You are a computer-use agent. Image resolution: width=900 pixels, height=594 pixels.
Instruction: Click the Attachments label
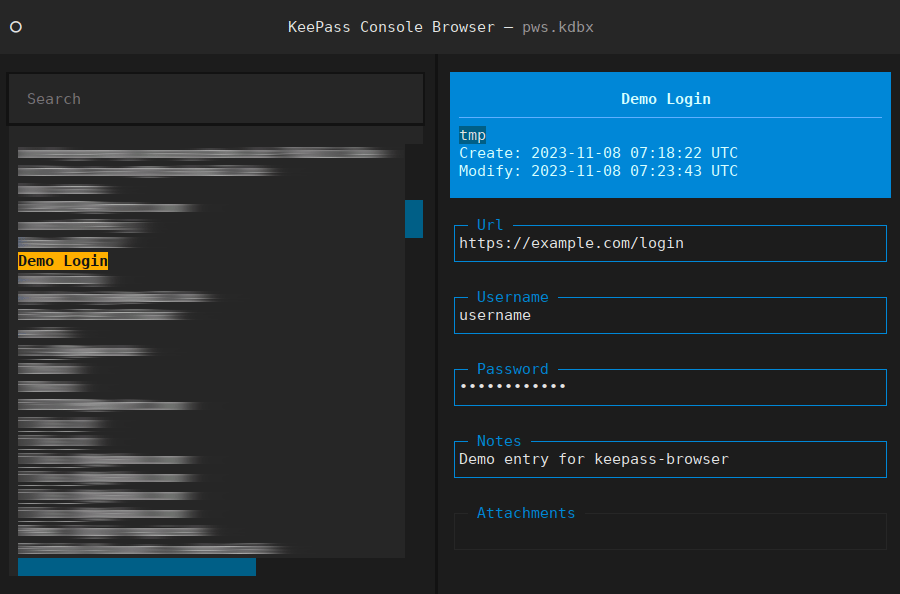pyautogui.click(x=526, y=513)
